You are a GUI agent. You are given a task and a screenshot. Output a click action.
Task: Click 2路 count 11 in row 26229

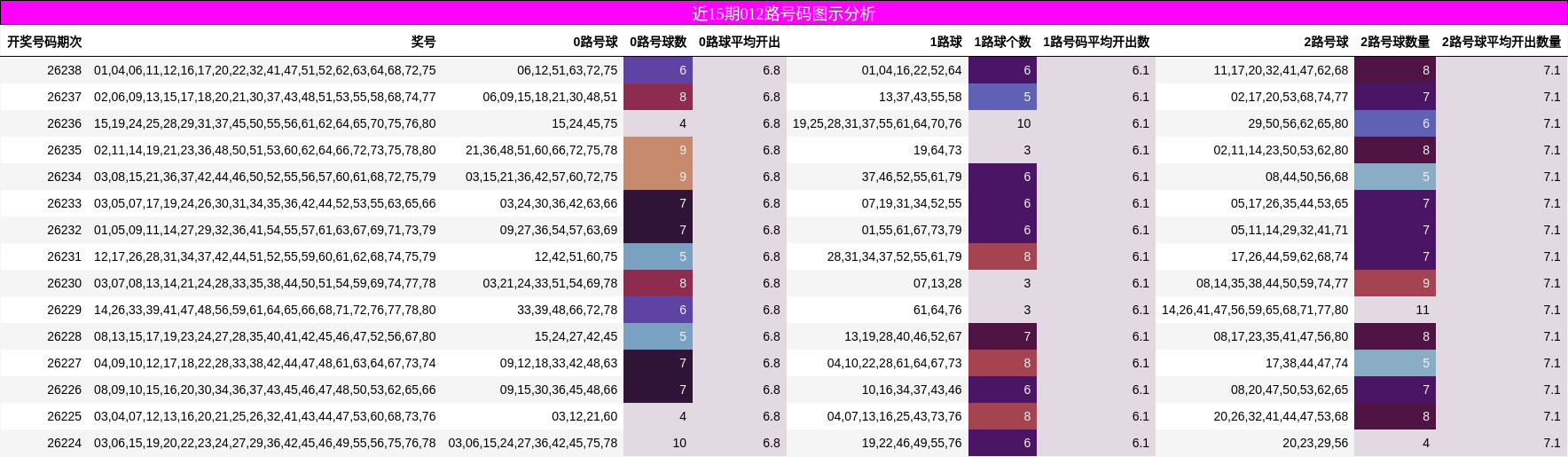pyautogui.click(x=1395, y=310)
